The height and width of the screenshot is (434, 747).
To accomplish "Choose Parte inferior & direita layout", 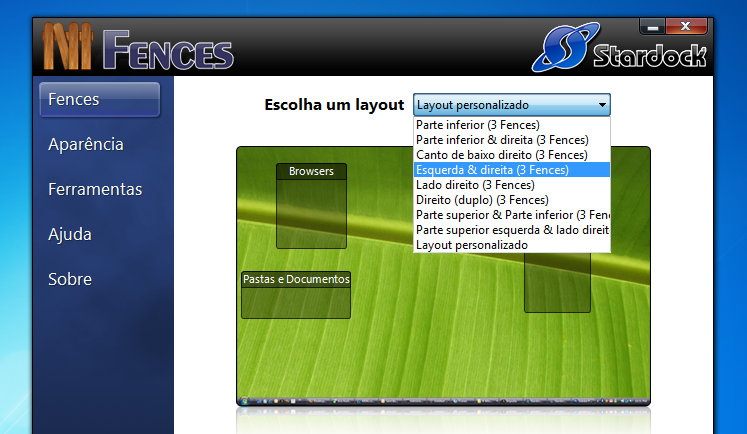I will pyautogui.click(x=512, y=140).
